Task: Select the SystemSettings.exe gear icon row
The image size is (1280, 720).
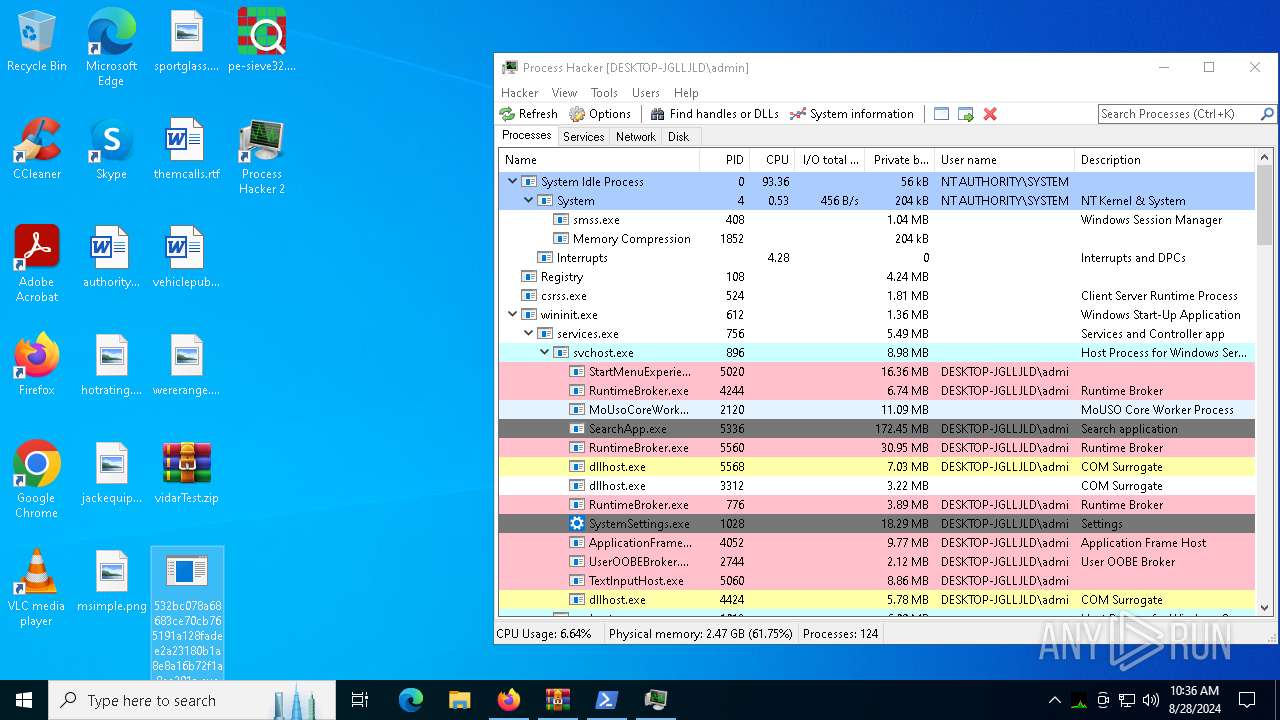Action: click(x=876, y=523)
